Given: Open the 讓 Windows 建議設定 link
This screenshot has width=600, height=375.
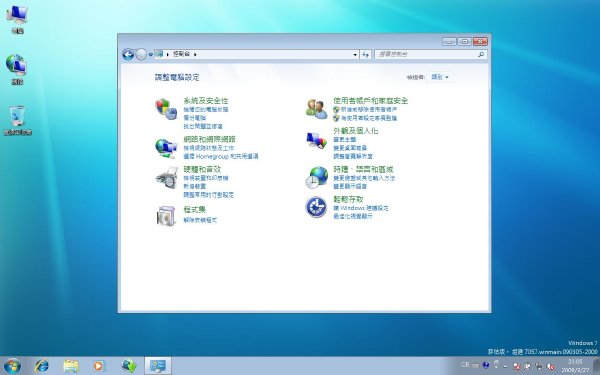Looking at the screenshot, I should point(361,208).
